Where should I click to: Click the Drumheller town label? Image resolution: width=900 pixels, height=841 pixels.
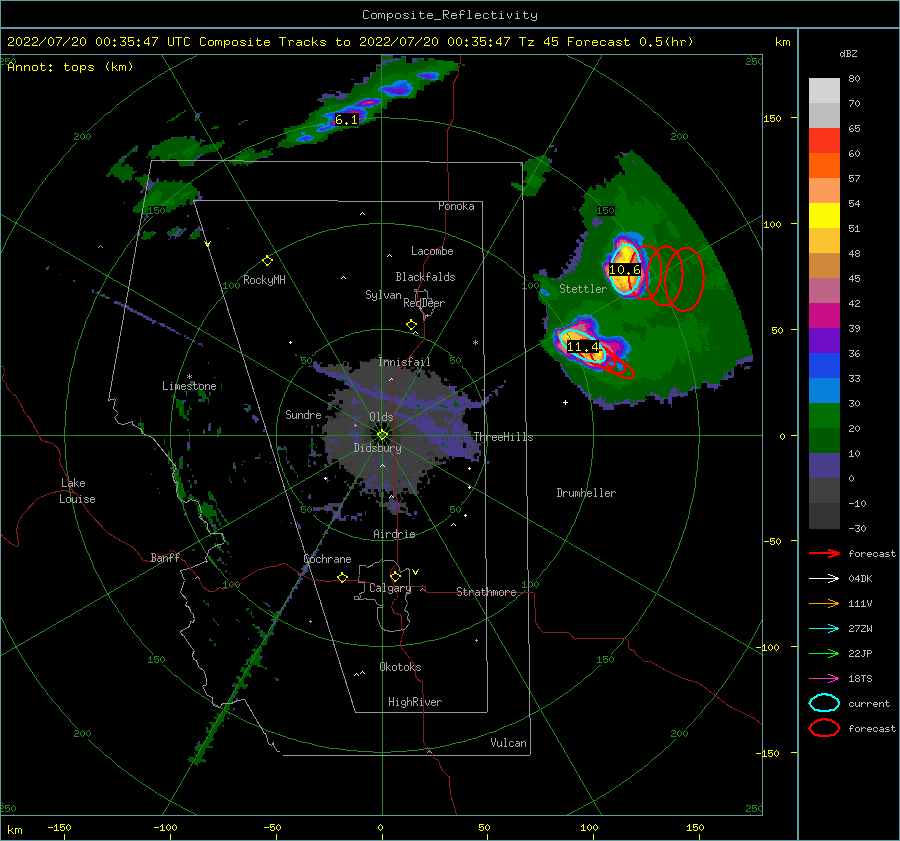tap(586, 493)
